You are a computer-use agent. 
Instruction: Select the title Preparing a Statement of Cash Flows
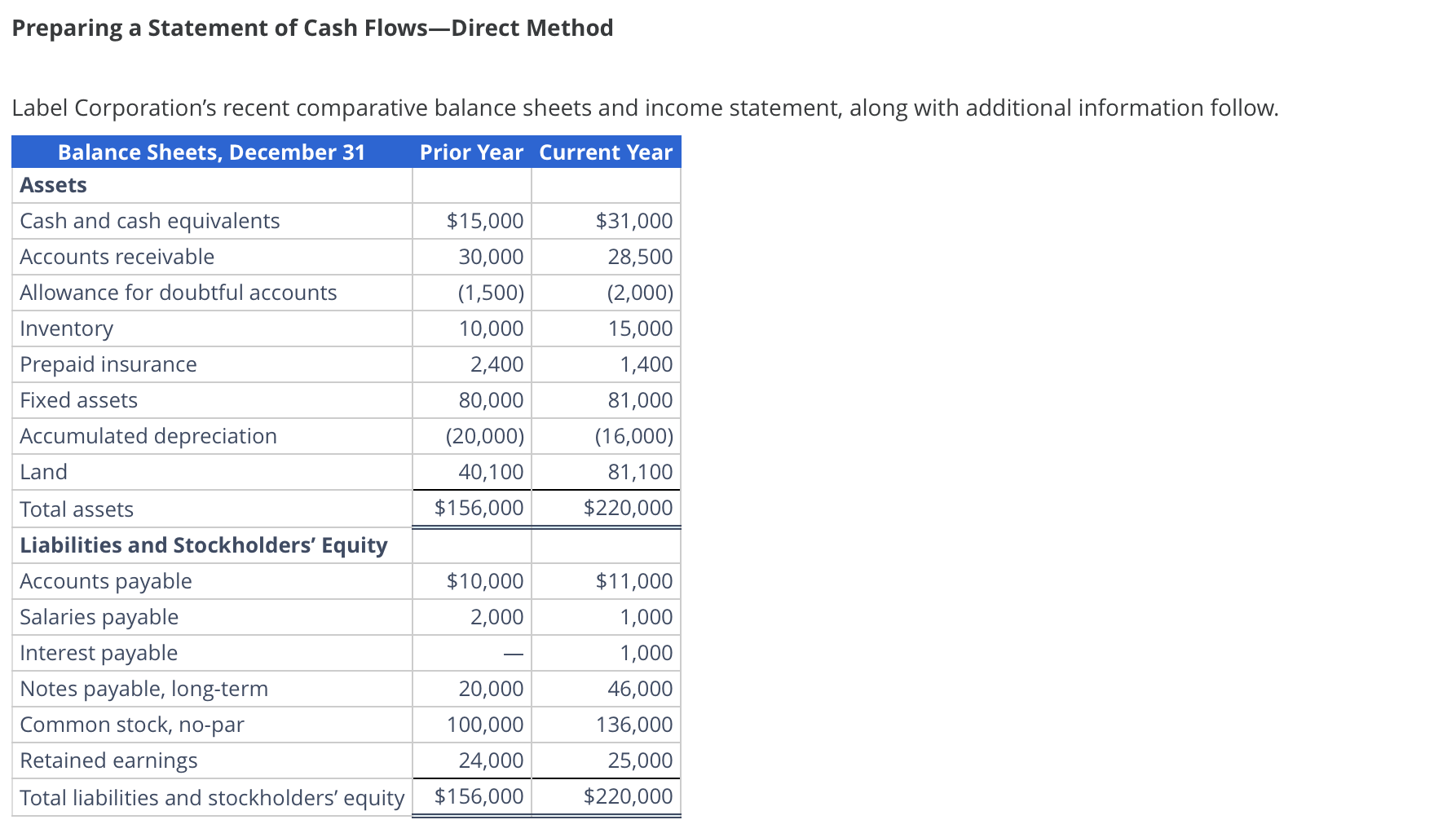click(314, 27)
